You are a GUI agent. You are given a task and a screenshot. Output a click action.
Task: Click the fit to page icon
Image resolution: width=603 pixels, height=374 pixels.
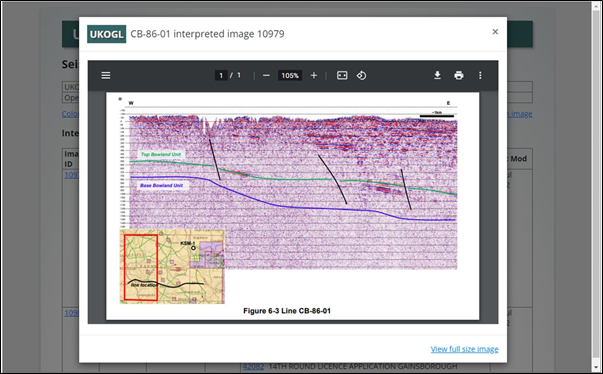click(x=342, y=75)
